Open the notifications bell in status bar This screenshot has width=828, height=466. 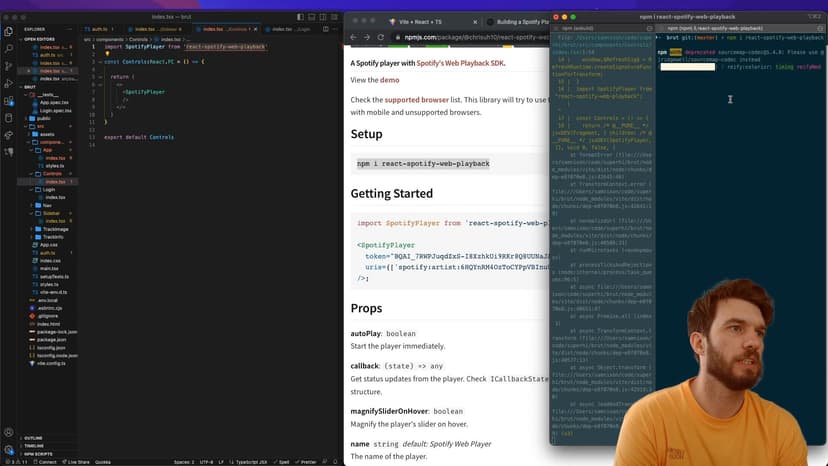335,462
